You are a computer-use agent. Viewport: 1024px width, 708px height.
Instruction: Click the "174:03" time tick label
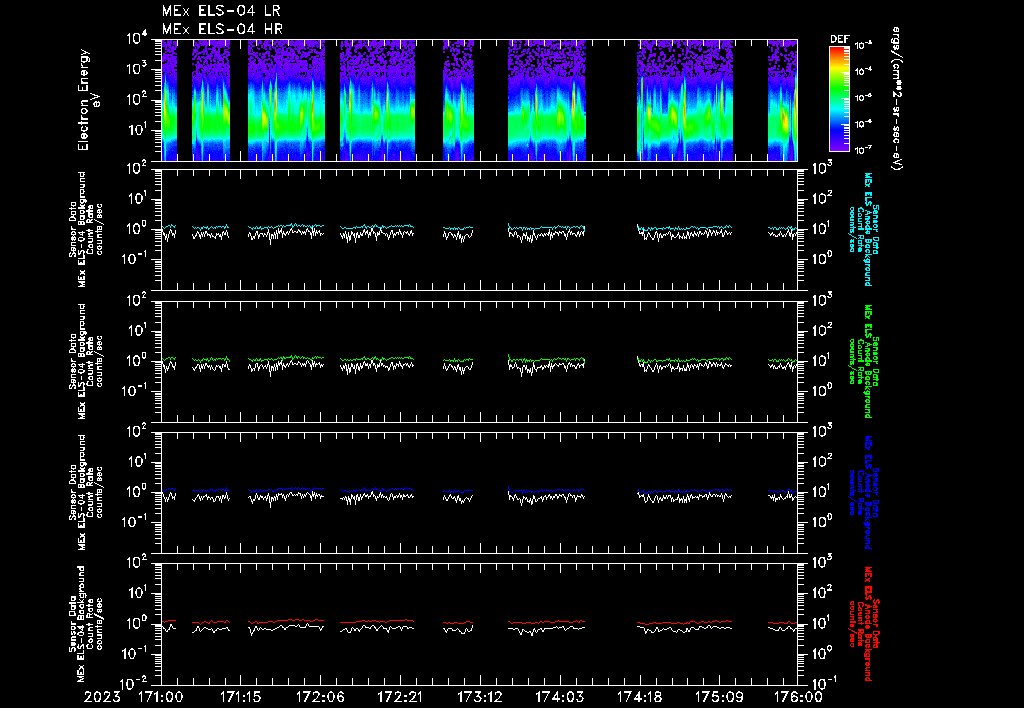click(559, 697)
